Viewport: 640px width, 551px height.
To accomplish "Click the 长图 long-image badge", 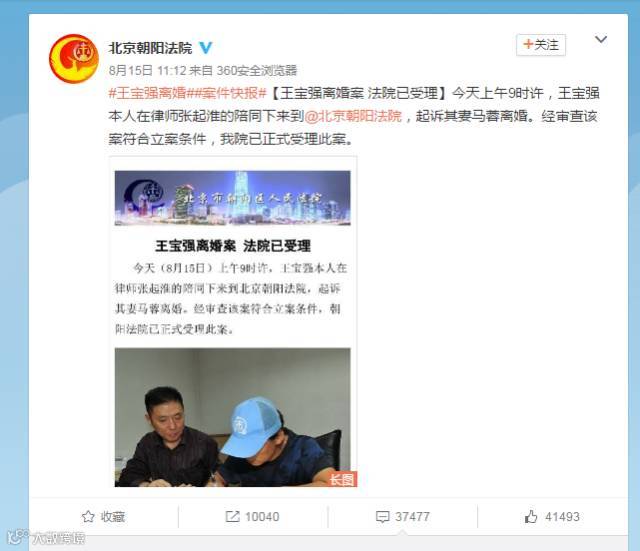I will pos(342,479).
